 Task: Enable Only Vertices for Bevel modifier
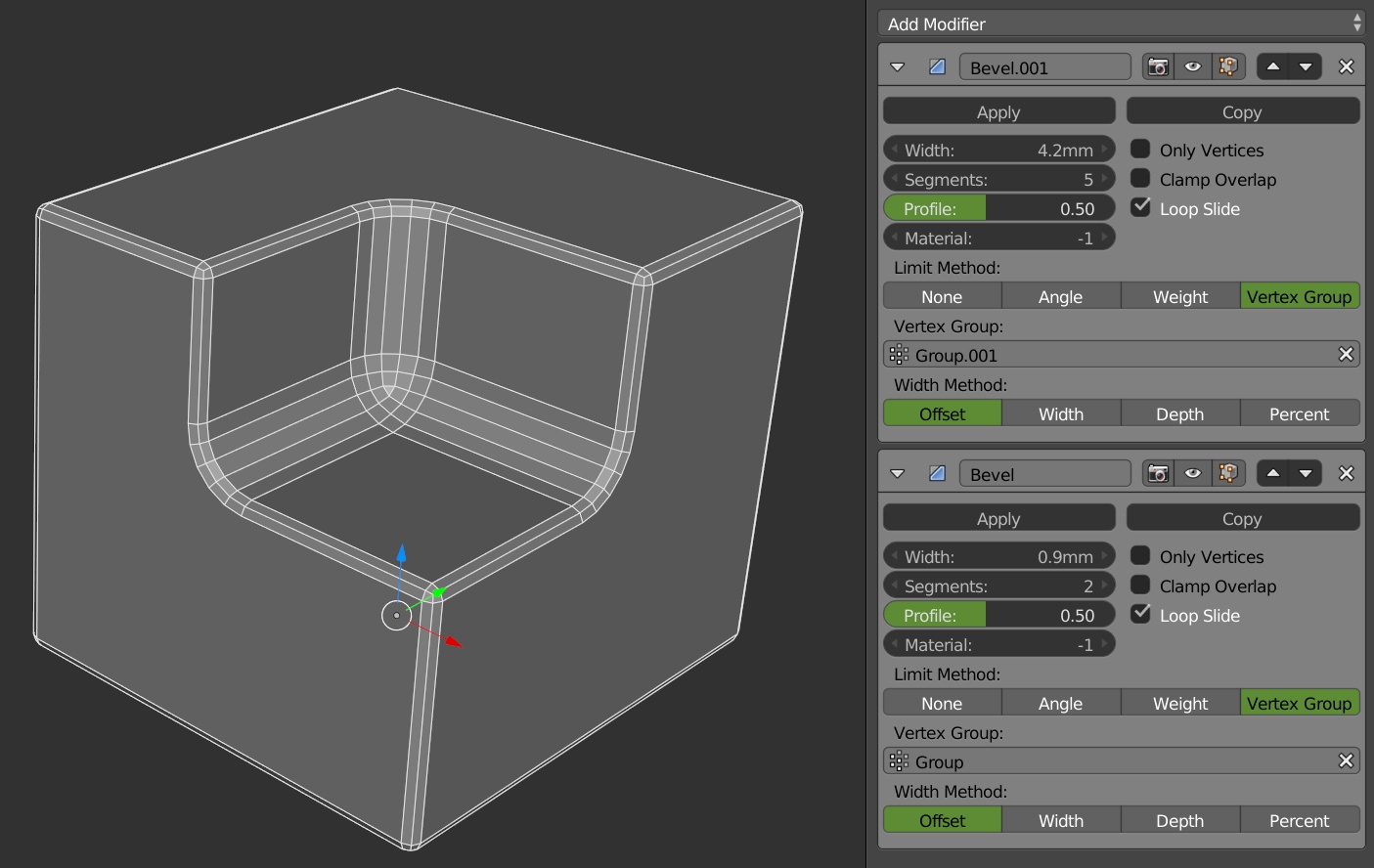click(x=1140, y=555)
